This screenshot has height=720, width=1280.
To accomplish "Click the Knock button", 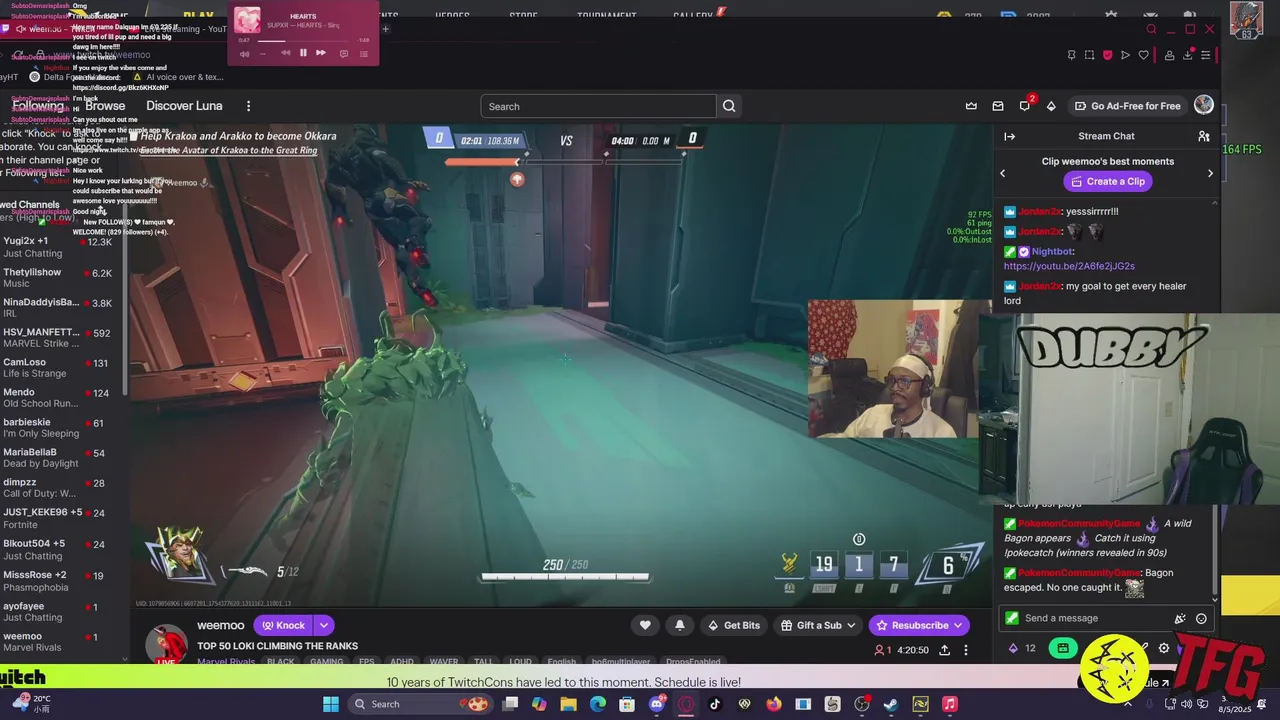I will (283, 625).
